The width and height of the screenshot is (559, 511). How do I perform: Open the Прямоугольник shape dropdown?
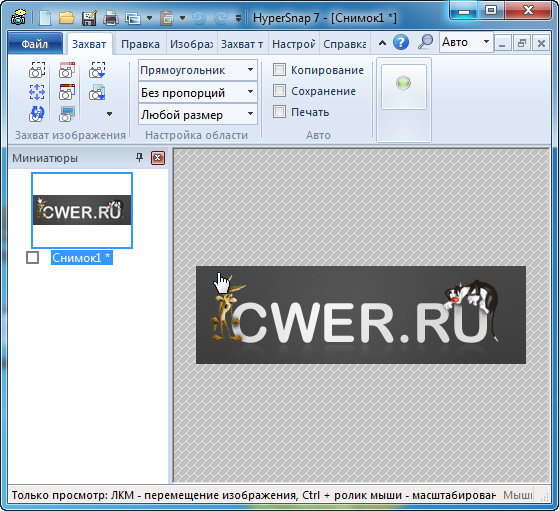pyautogui.click(x=198, y=70)
